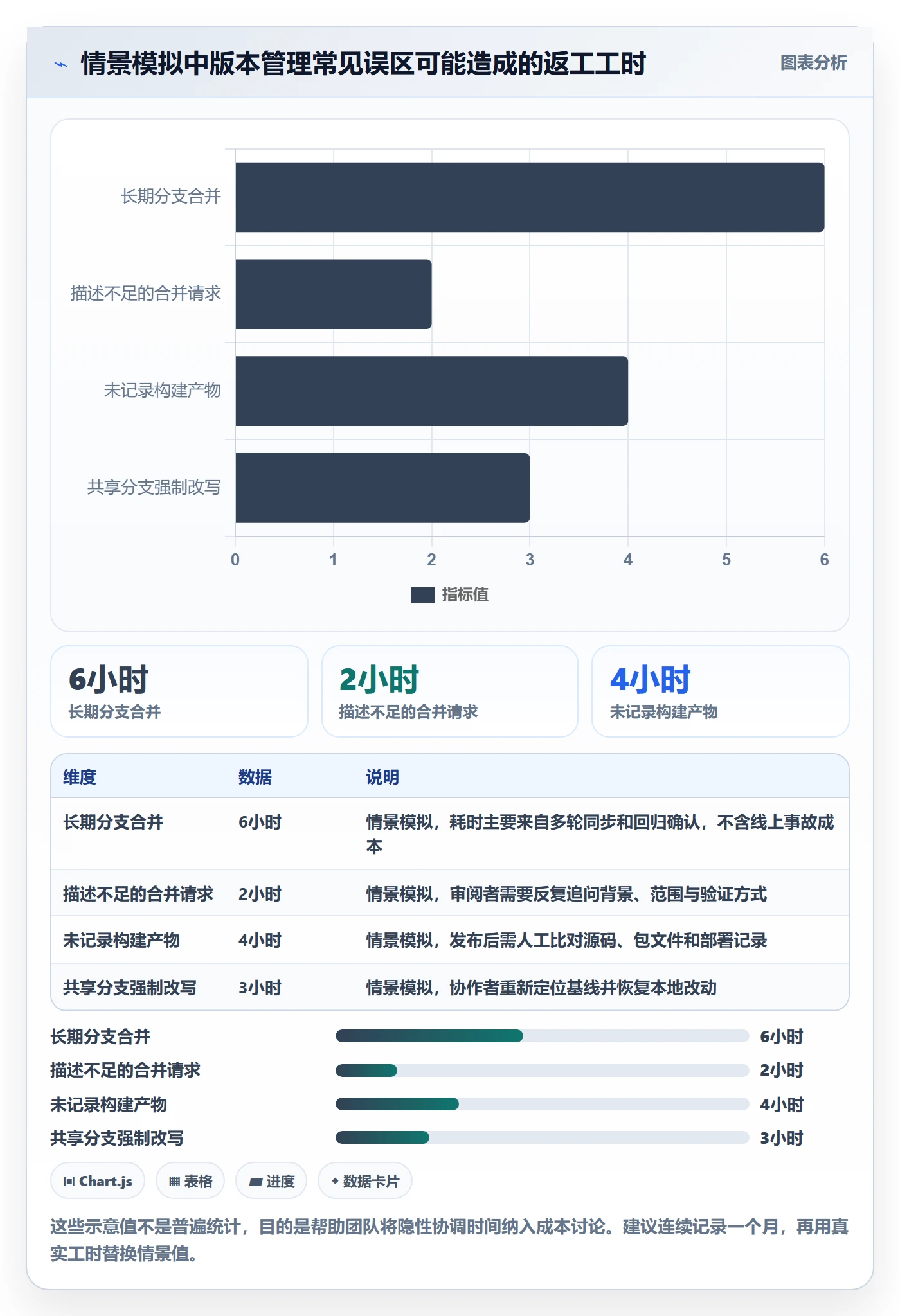The image size is (900, 1316).
Task: Click the 进度 tag chip
Action: click(x=271, y=1181)
